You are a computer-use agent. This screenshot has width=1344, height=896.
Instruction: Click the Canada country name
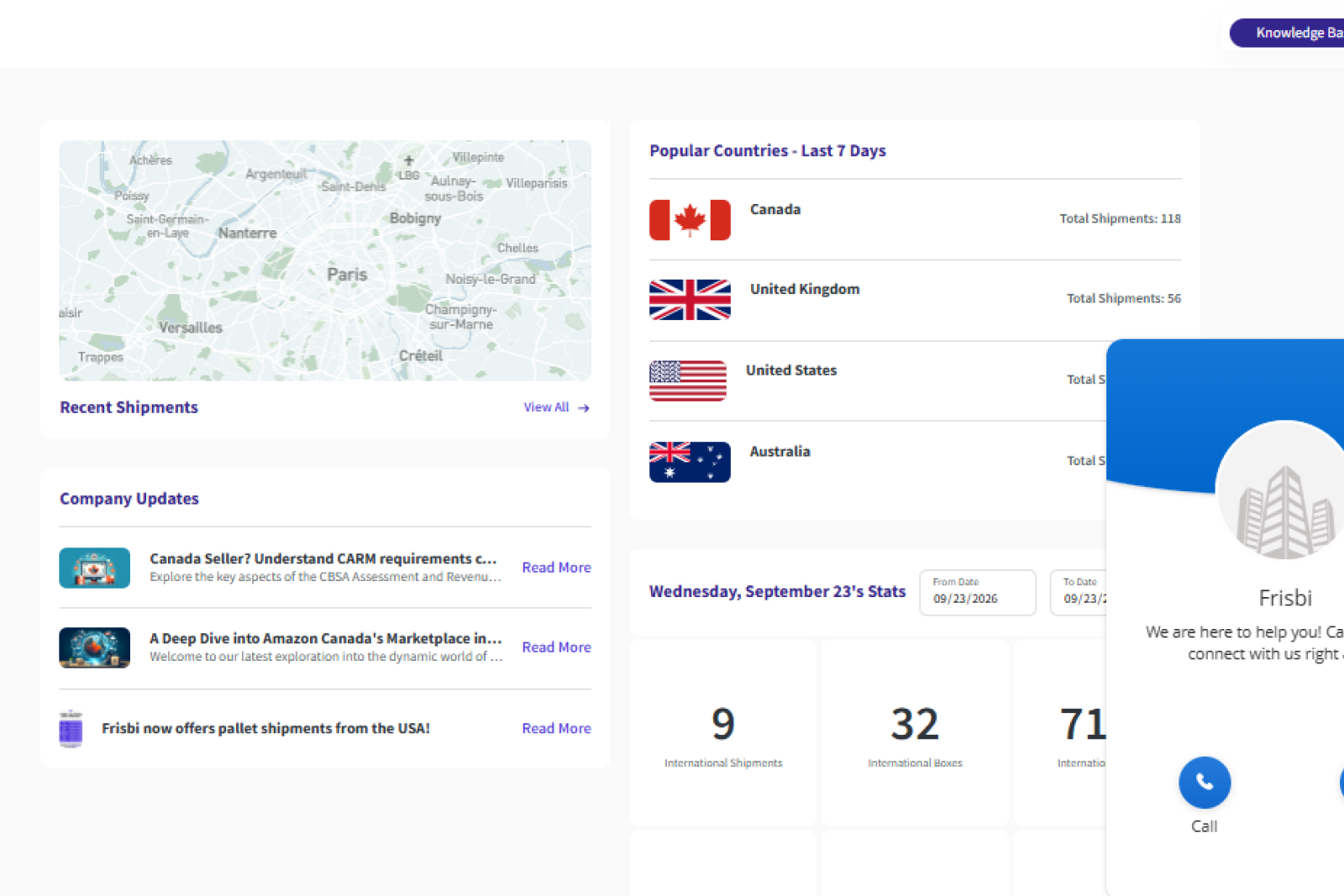pos(775,209)
